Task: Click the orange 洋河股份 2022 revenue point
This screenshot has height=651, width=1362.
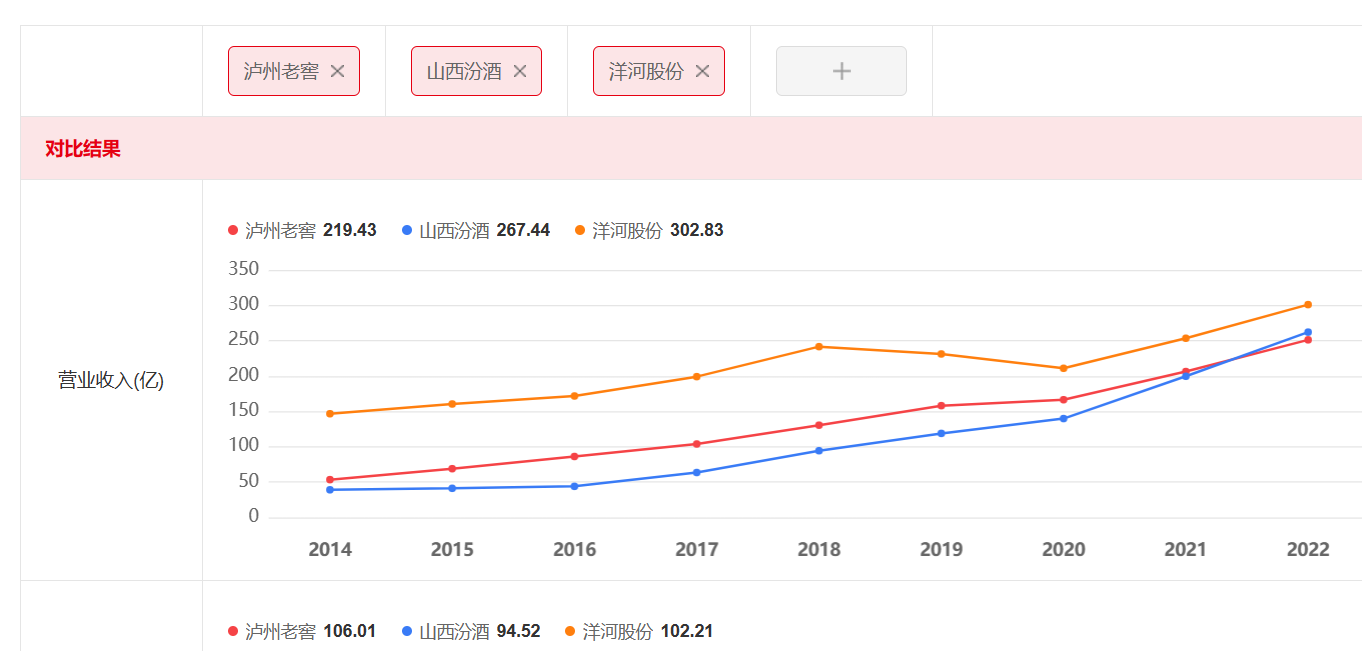Action: click(x=1308, y=304)
